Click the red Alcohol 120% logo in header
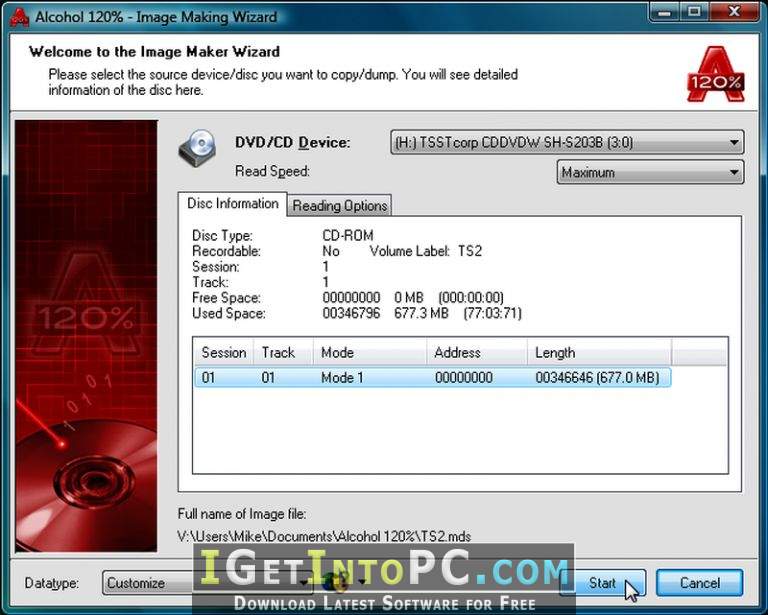 click(715, 74)
